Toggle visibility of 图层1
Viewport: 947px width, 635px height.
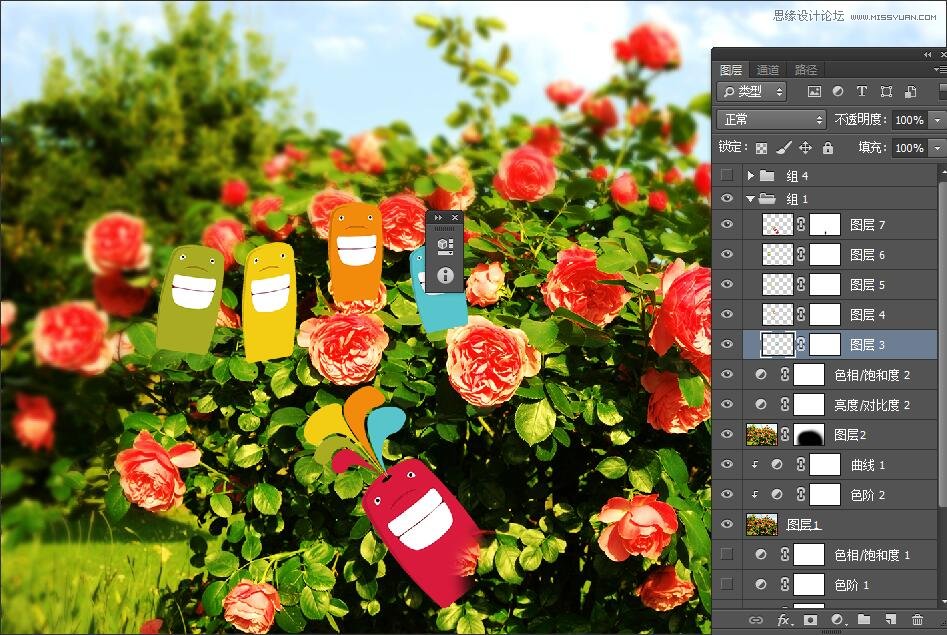pyautogui.click(x=727, y=524)
